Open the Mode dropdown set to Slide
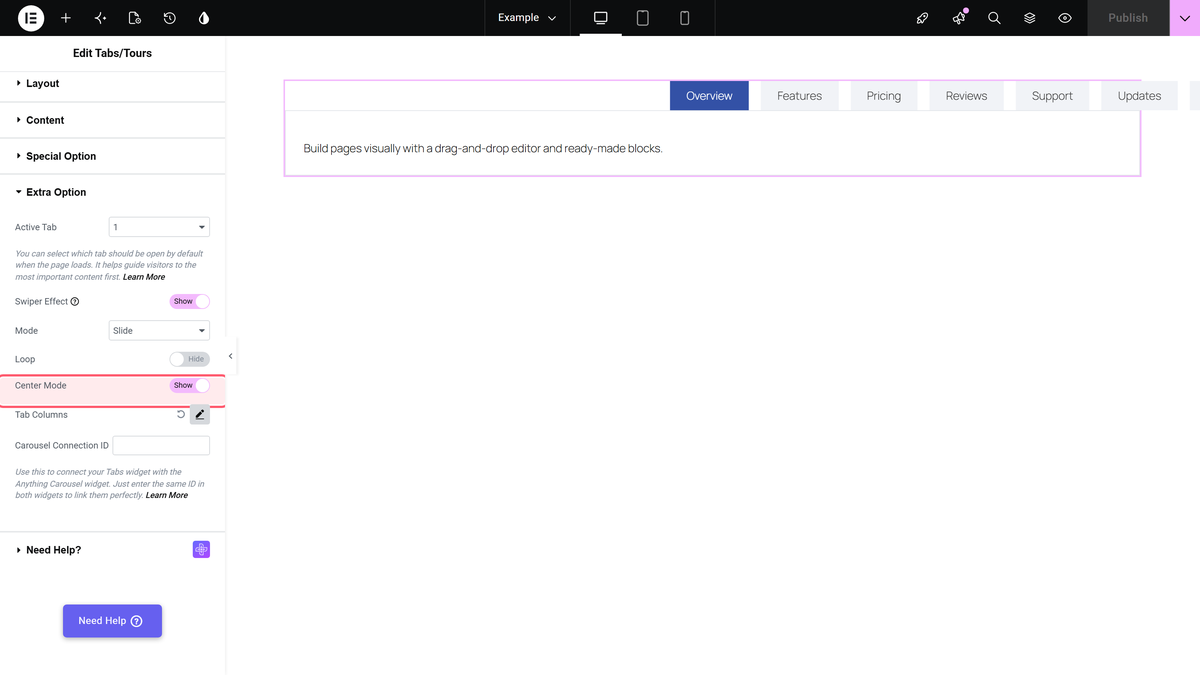This screenshot has width=1200, height=675. (x=159, y=330)
